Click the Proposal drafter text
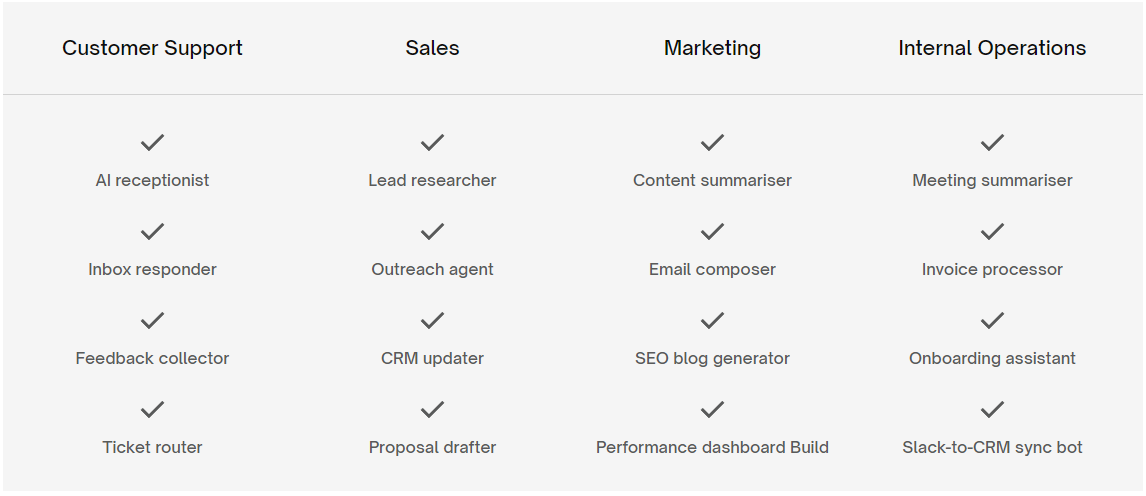 tap(432, 447)
